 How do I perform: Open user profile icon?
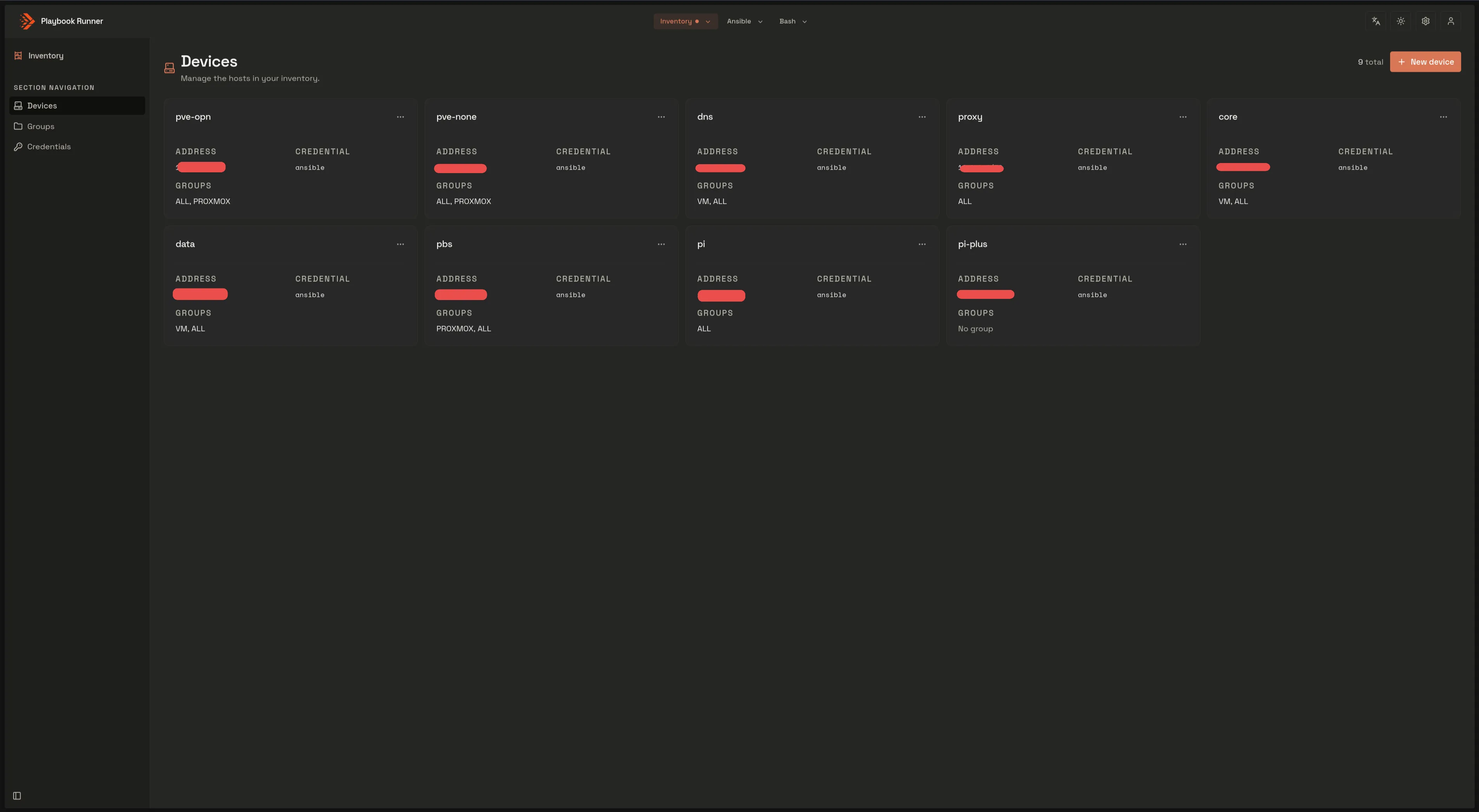[1451, 21]
